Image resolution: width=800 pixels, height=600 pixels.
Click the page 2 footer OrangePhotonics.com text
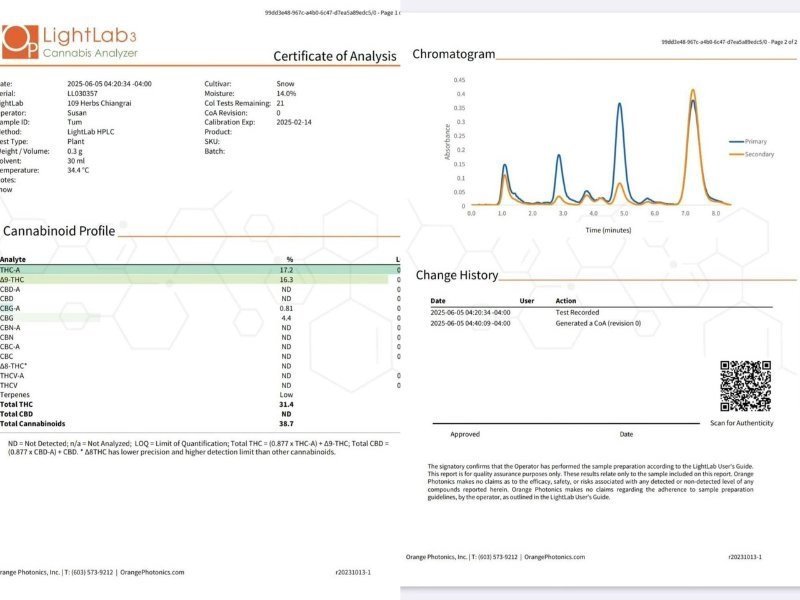tap(555, 557)
